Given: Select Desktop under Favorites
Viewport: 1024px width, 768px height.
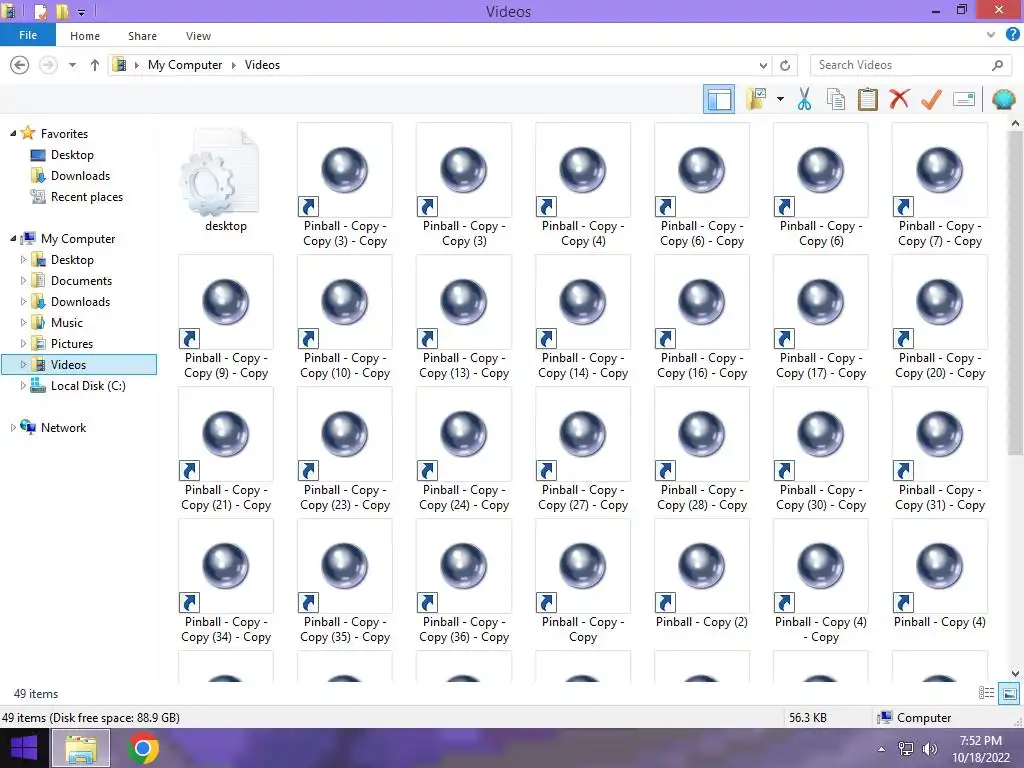Looking at the screenshot, I should [x=72, y=155].
